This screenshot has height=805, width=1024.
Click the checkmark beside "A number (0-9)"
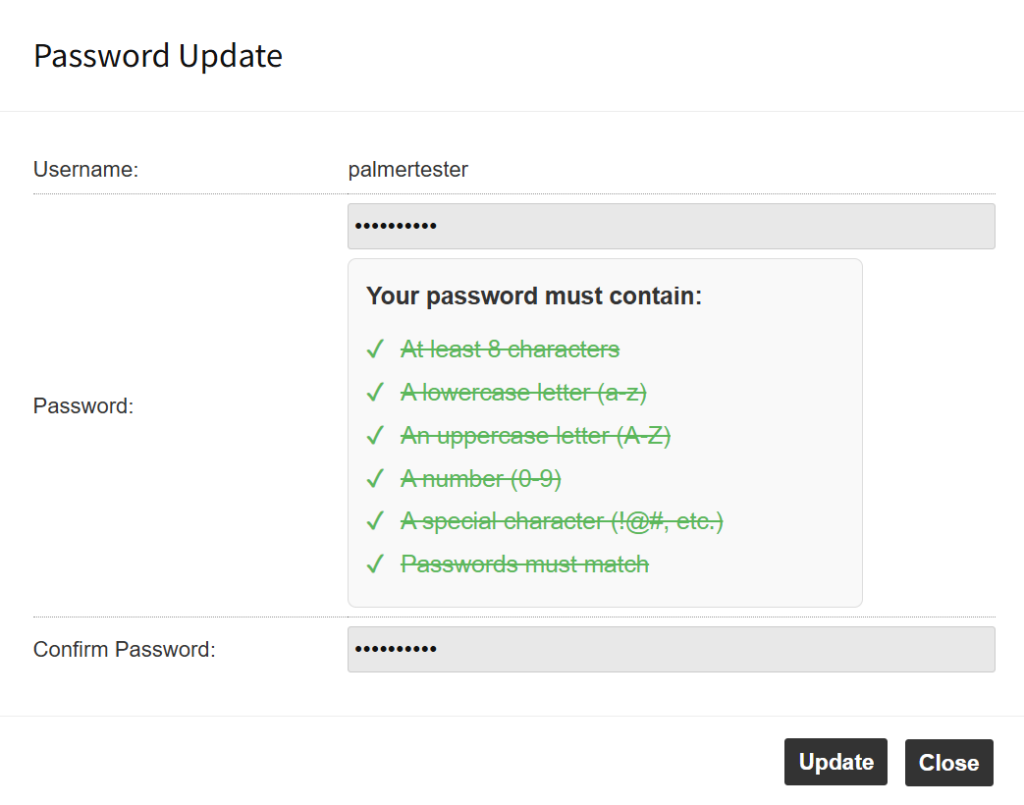coord(376,479)
